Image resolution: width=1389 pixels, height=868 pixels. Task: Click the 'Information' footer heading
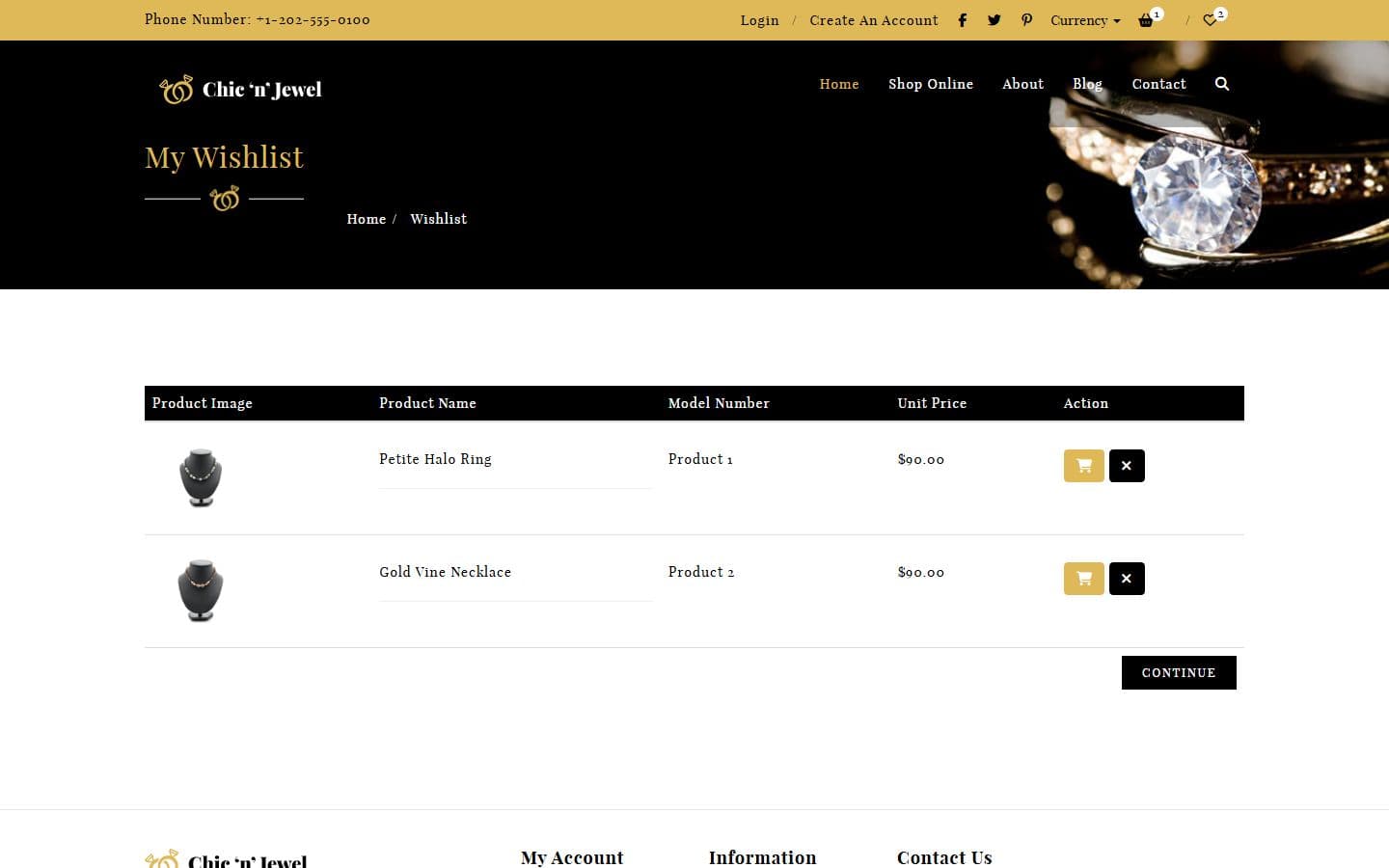coord(762,857)
